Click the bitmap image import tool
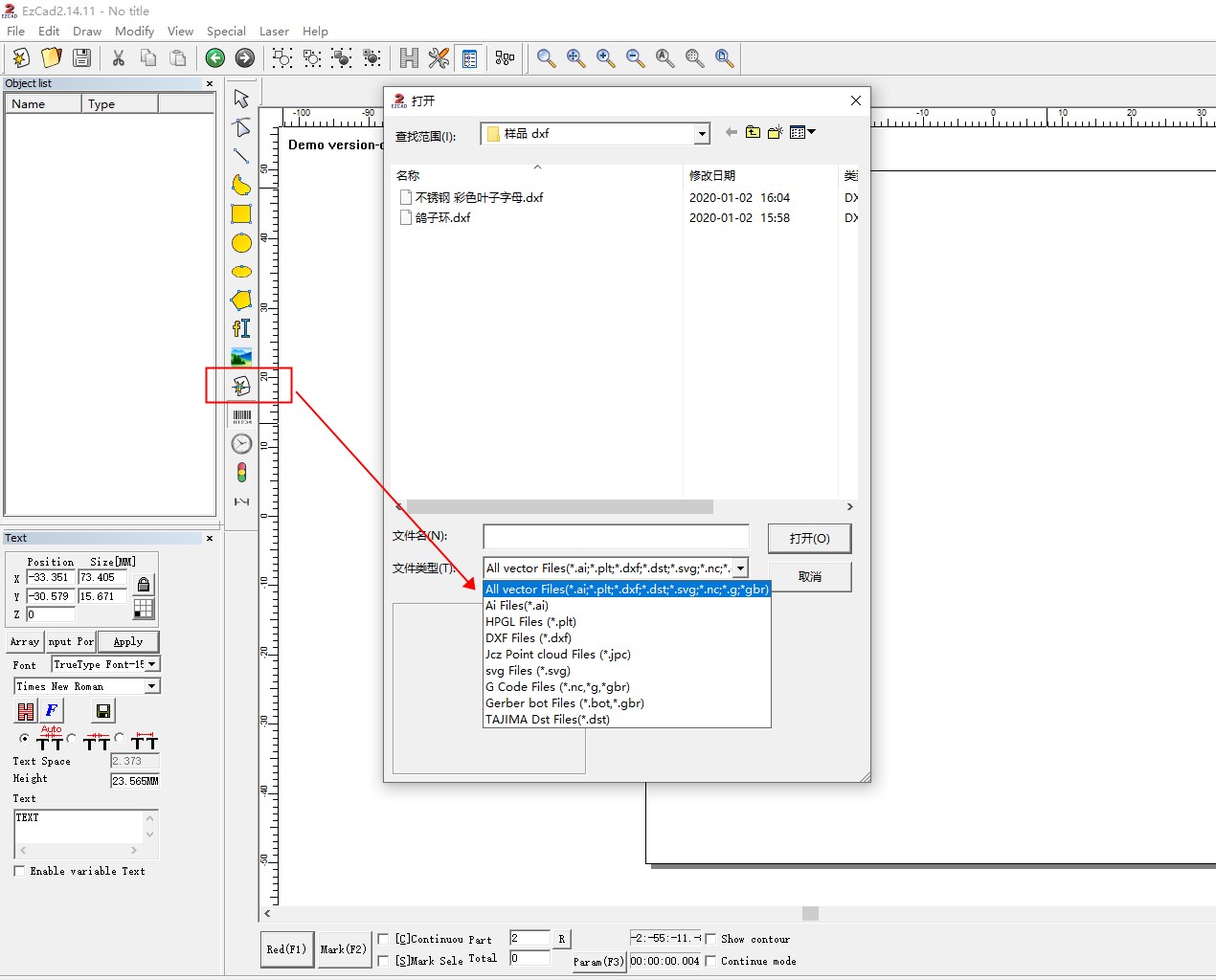The height and width of the screenshot is (980, 1216). pyautogui.click(x=241, y=357)
